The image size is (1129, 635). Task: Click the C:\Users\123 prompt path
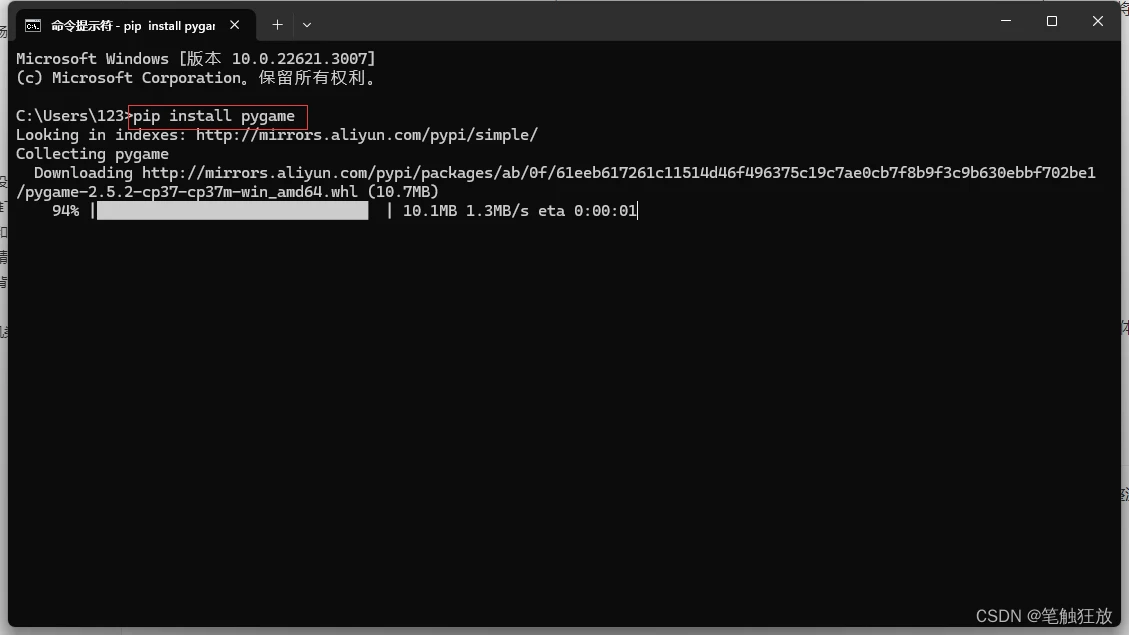(x=70, y=116)
